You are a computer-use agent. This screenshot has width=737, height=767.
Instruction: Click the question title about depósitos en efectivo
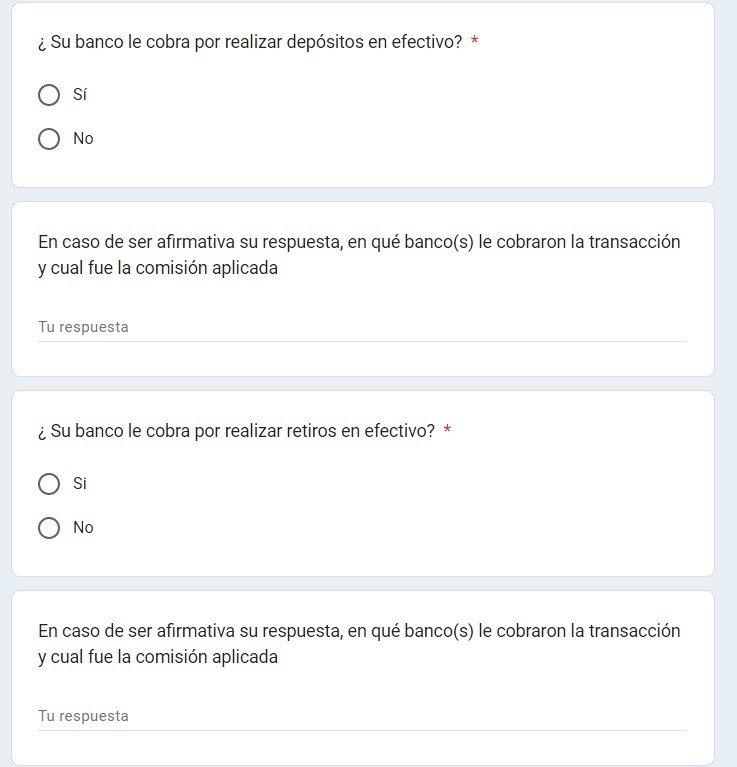tap(250, 42)
